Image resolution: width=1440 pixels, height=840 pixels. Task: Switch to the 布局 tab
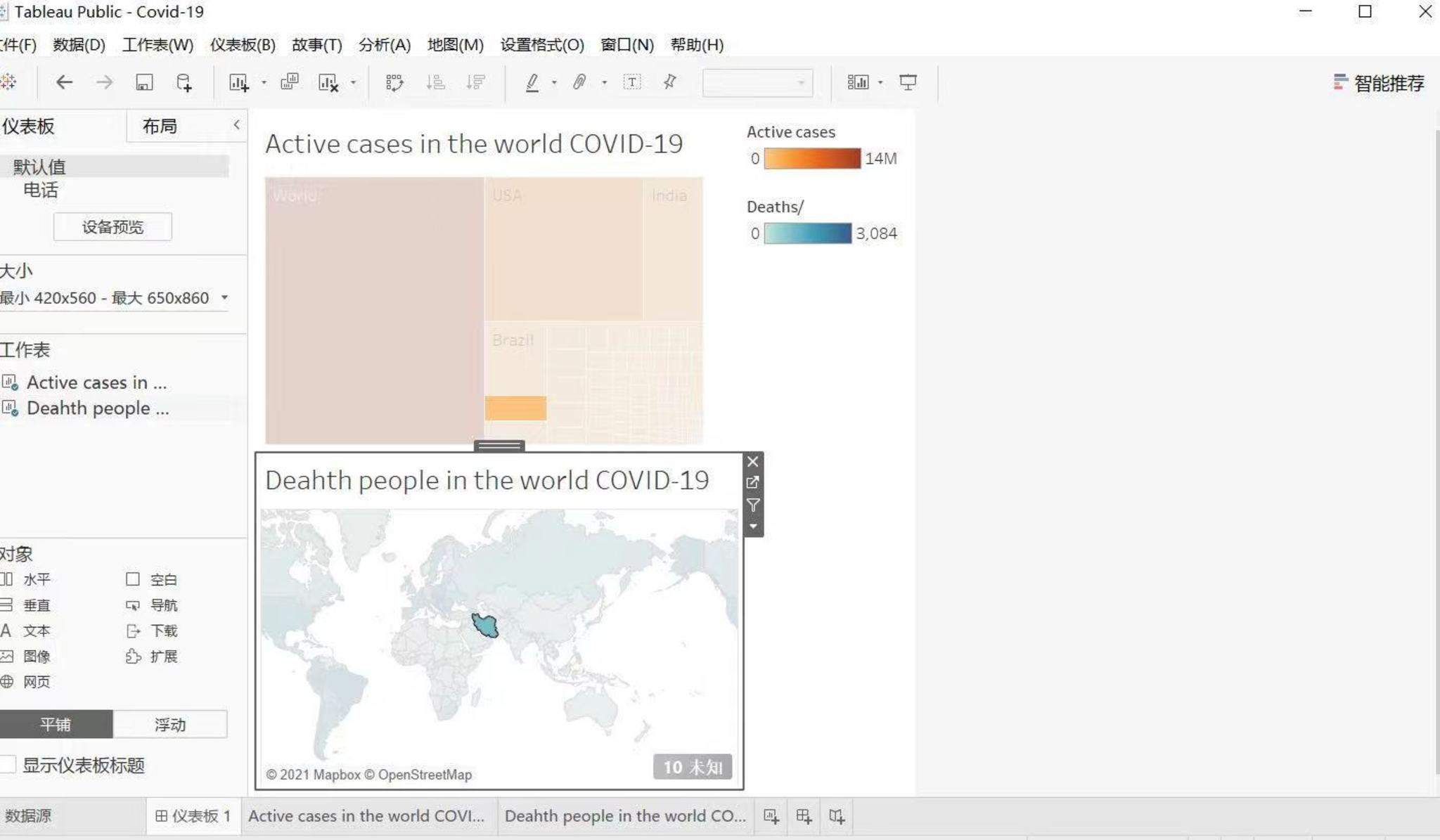[x=160, y=127]
